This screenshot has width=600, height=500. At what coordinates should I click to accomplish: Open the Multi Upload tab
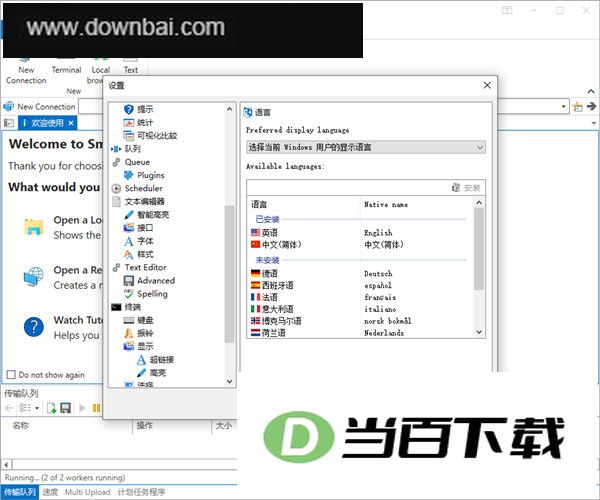[88, 492]
